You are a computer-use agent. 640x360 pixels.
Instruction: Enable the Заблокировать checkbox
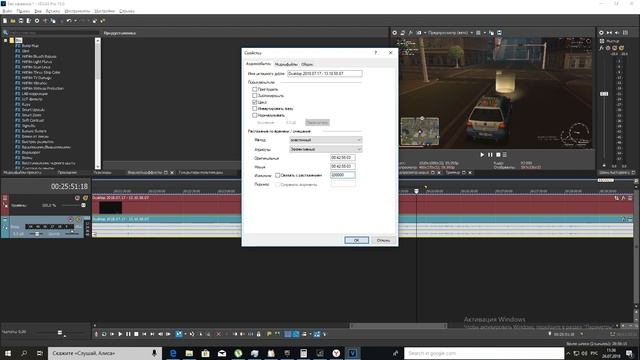255,96
